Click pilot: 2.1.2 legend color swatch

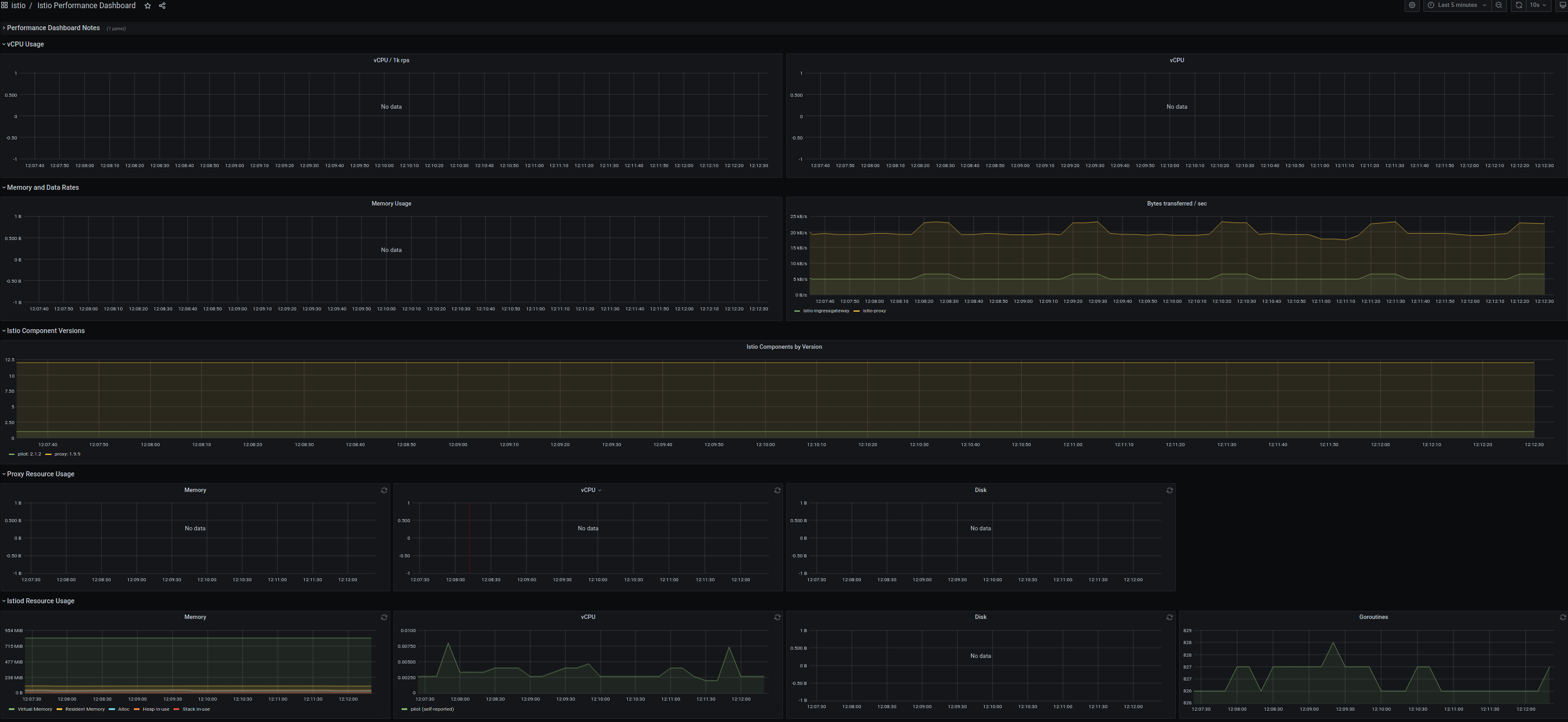[x=12, y=454]
